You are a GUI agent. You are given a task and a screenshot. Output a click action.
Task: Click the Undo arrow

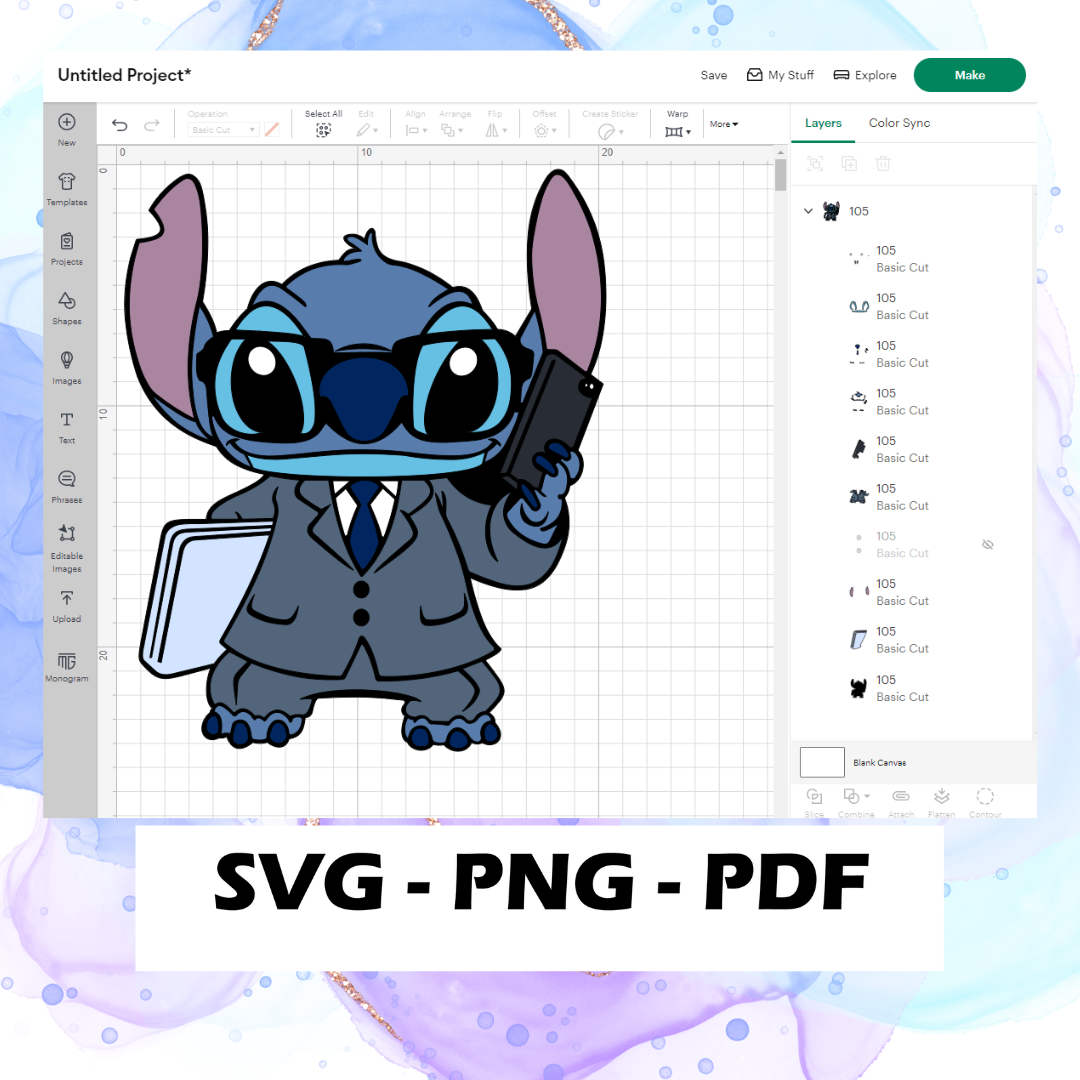[120, 125]
